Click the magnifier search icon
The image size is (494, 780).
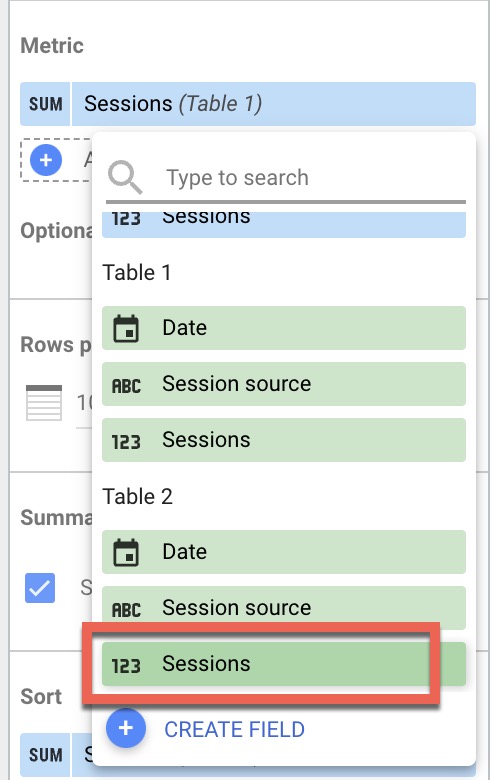tap(125, 177)
